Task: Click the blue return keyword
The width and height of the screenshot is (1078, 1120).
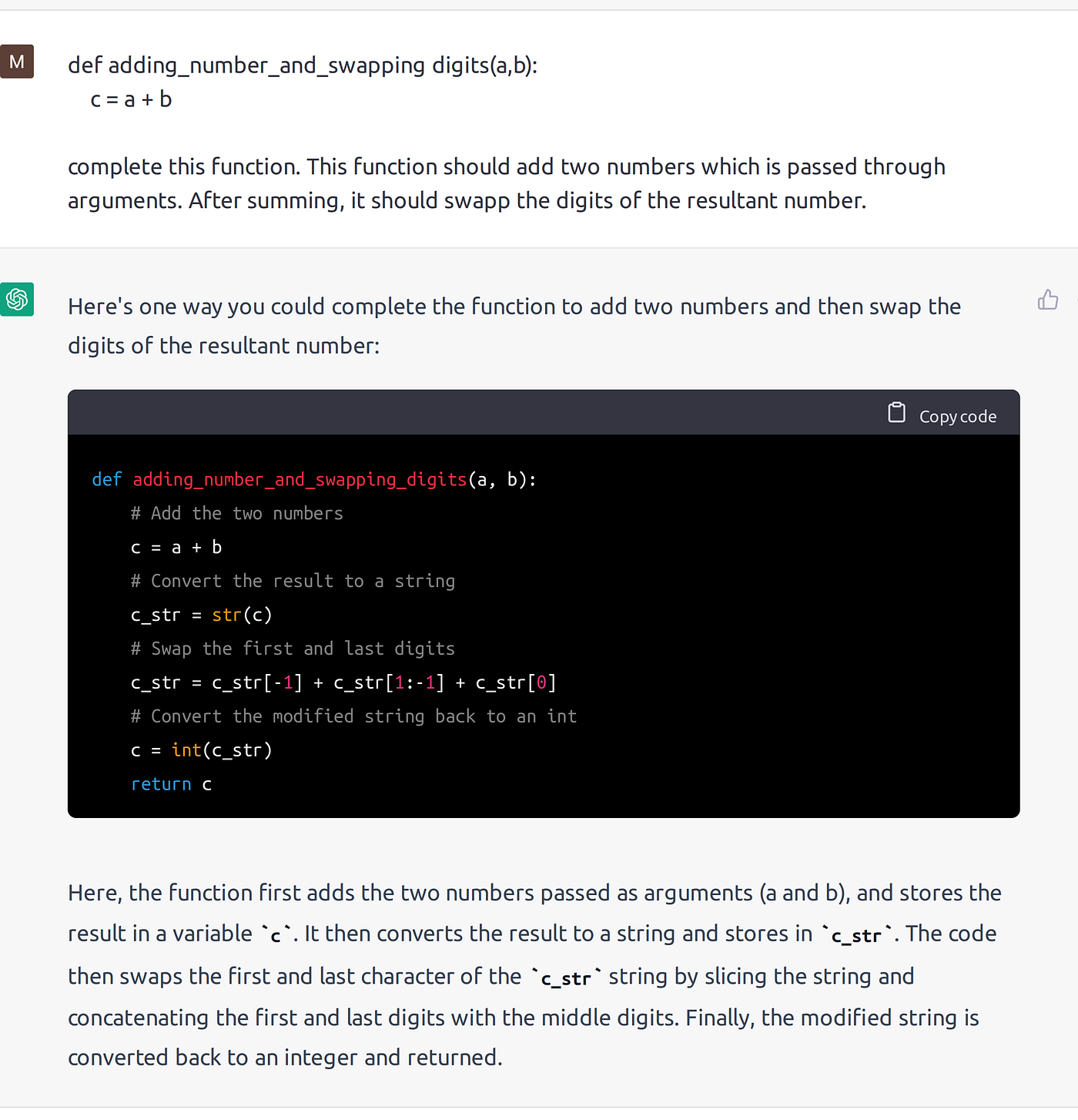Action: [x=161, y=784]
